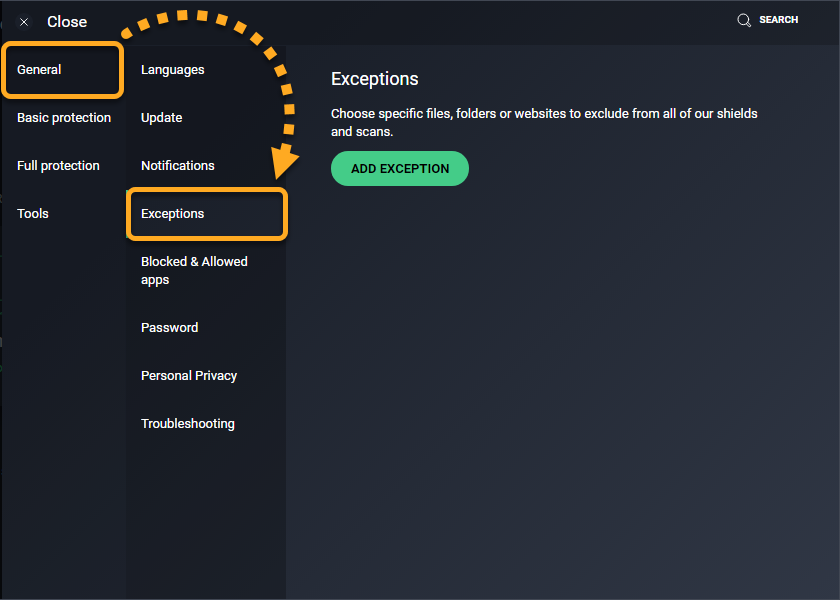Image resolution: width=840 pixels, height=600 pixels.
Task: Switch to Basic protection category
Action: [x=64, y=118]
